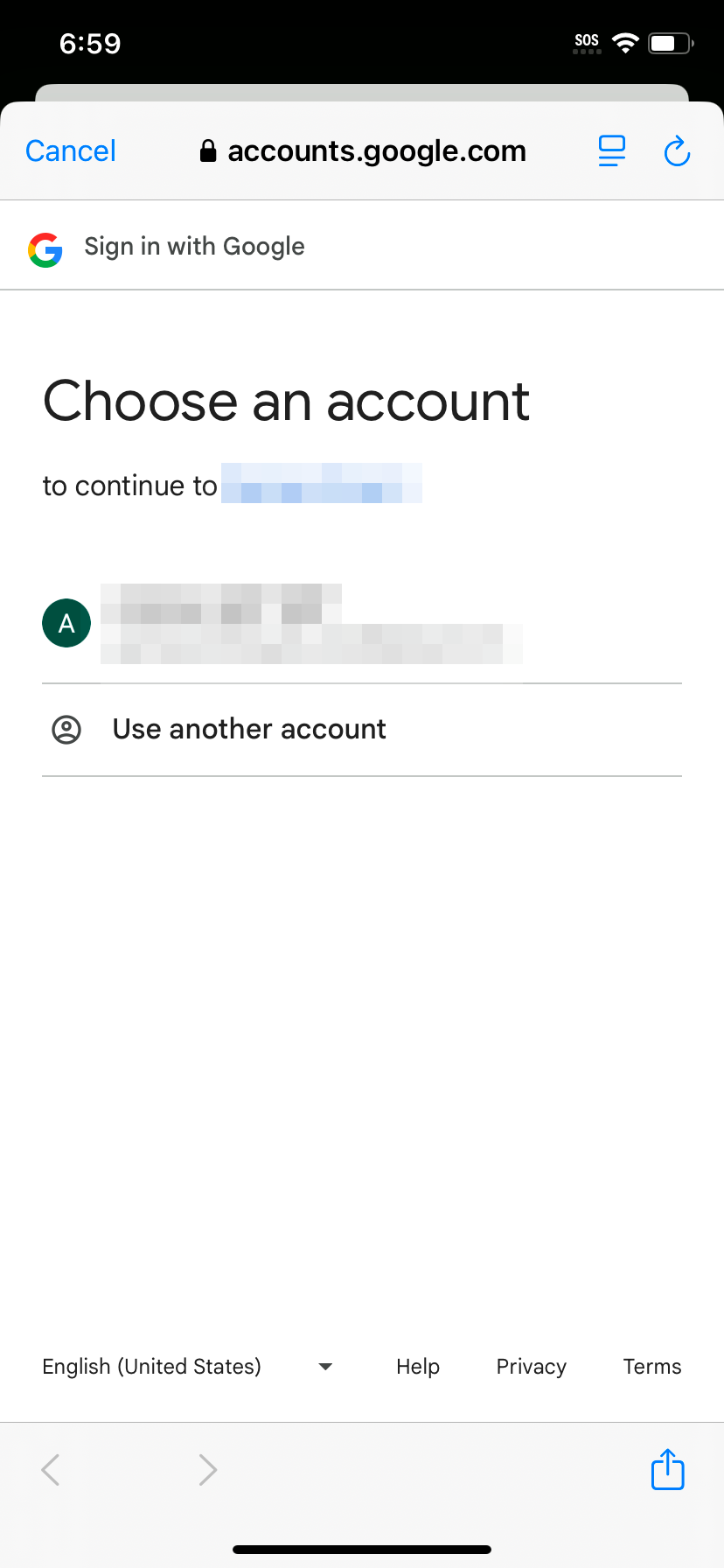Open the Help link

[418, 1367]
